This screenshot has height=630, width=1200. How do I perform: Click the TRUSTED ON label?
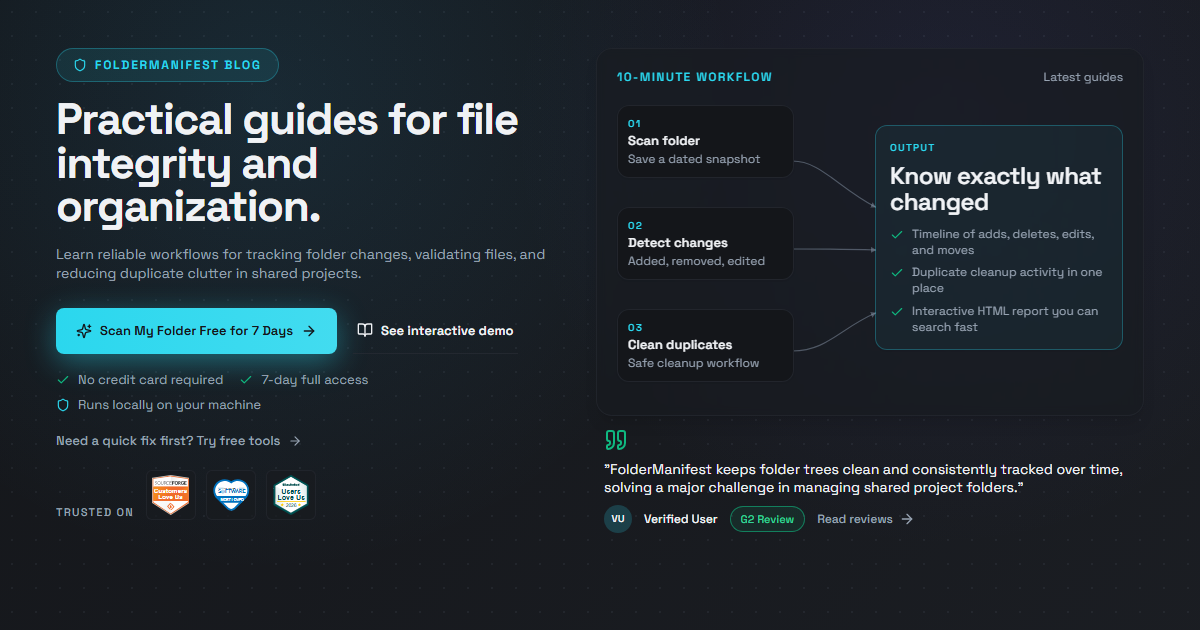point(94,512)
